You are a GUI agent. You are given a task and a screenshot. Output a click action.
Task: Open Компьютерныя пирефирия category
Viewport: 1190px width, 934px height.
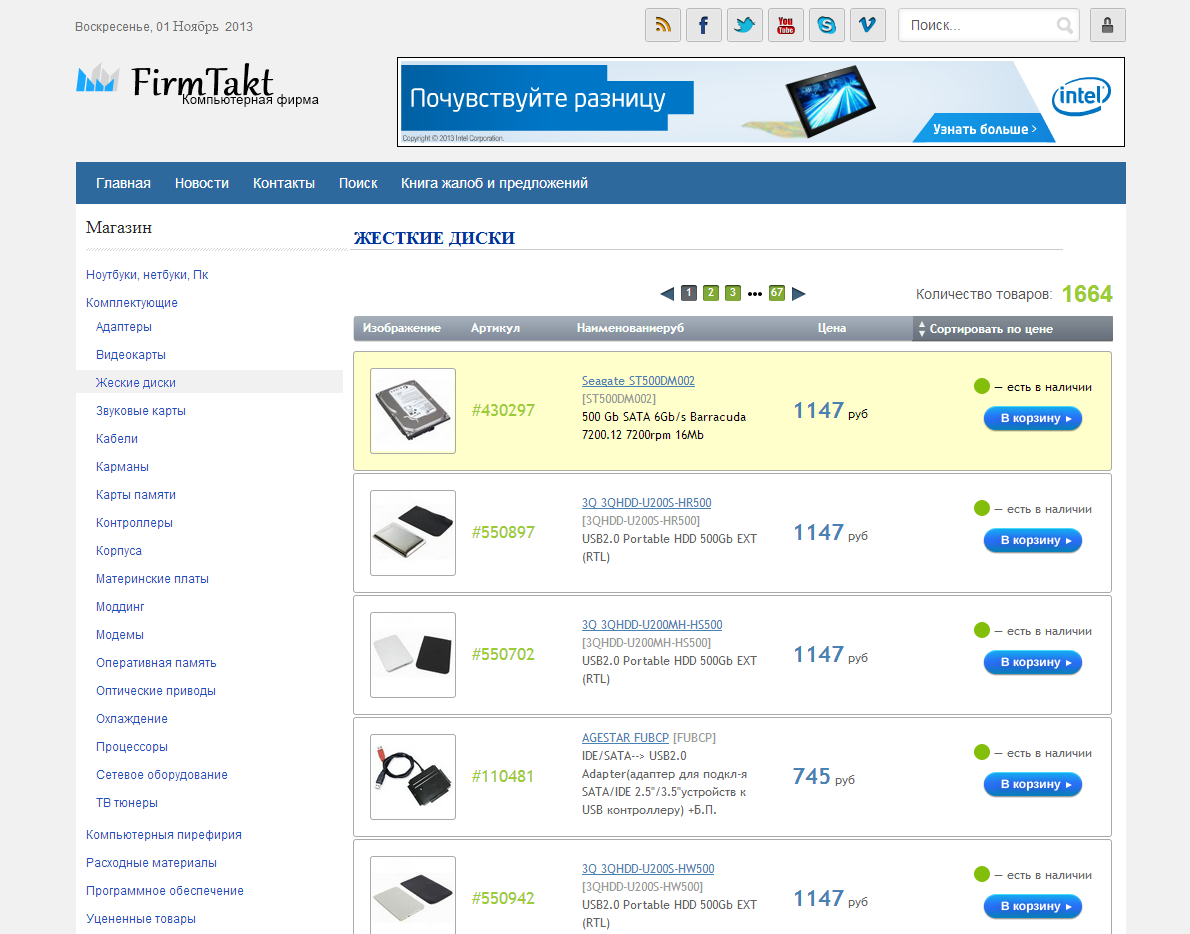tap(164, 835)
